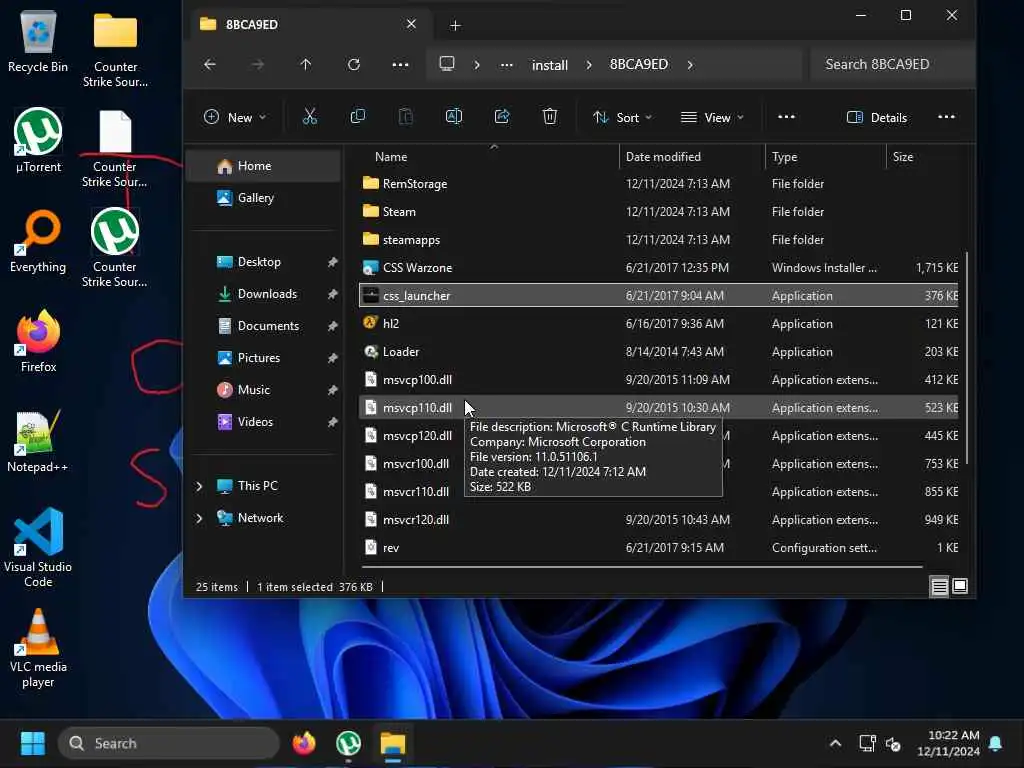Viewport: 1024px width, 768px height.
Task: Show hidden system tray icons
Action: [835, 743]
